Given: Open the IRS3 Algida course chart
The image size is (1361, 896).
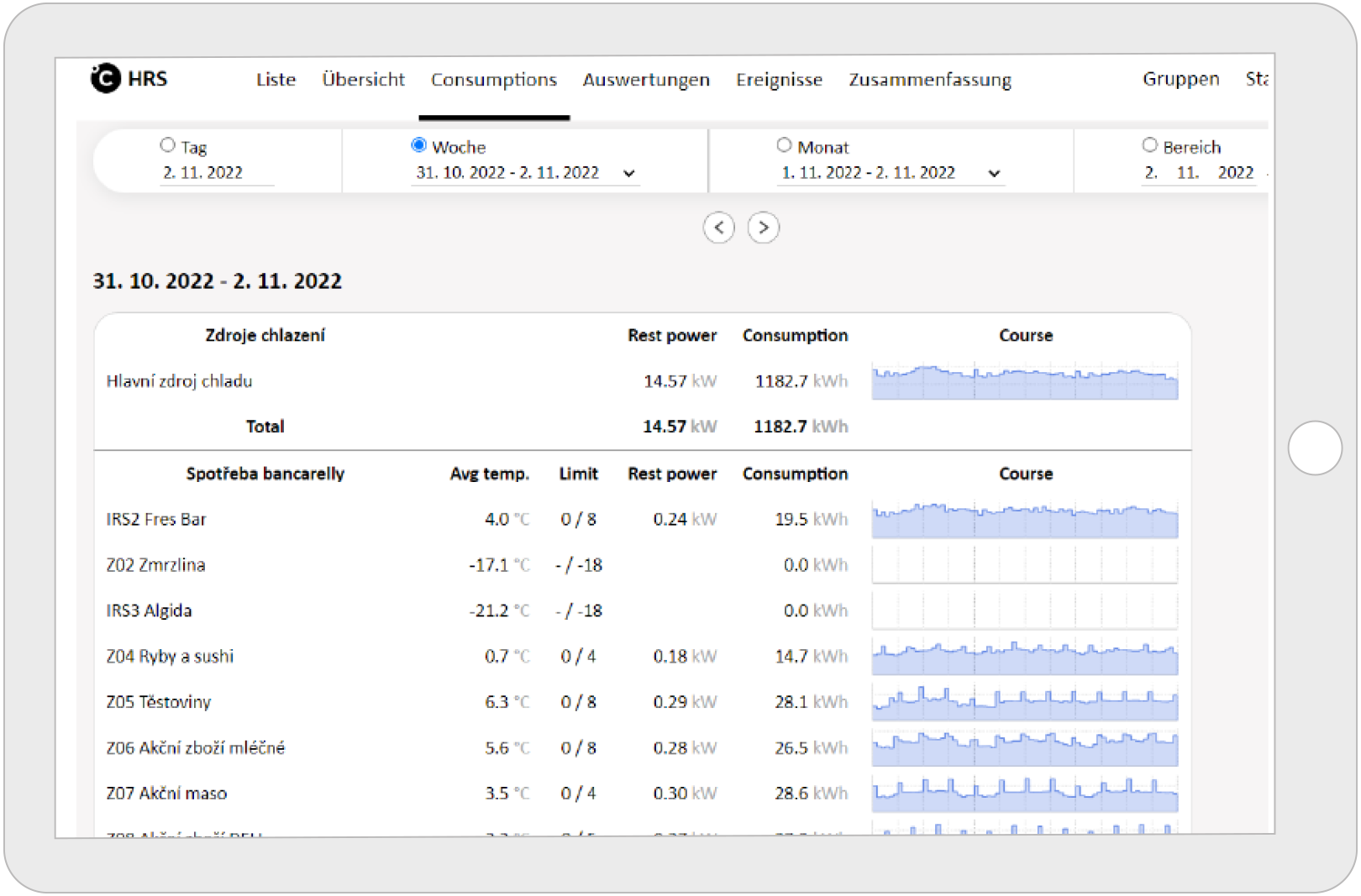Looking at the screenshot, I should point(1025,610).
